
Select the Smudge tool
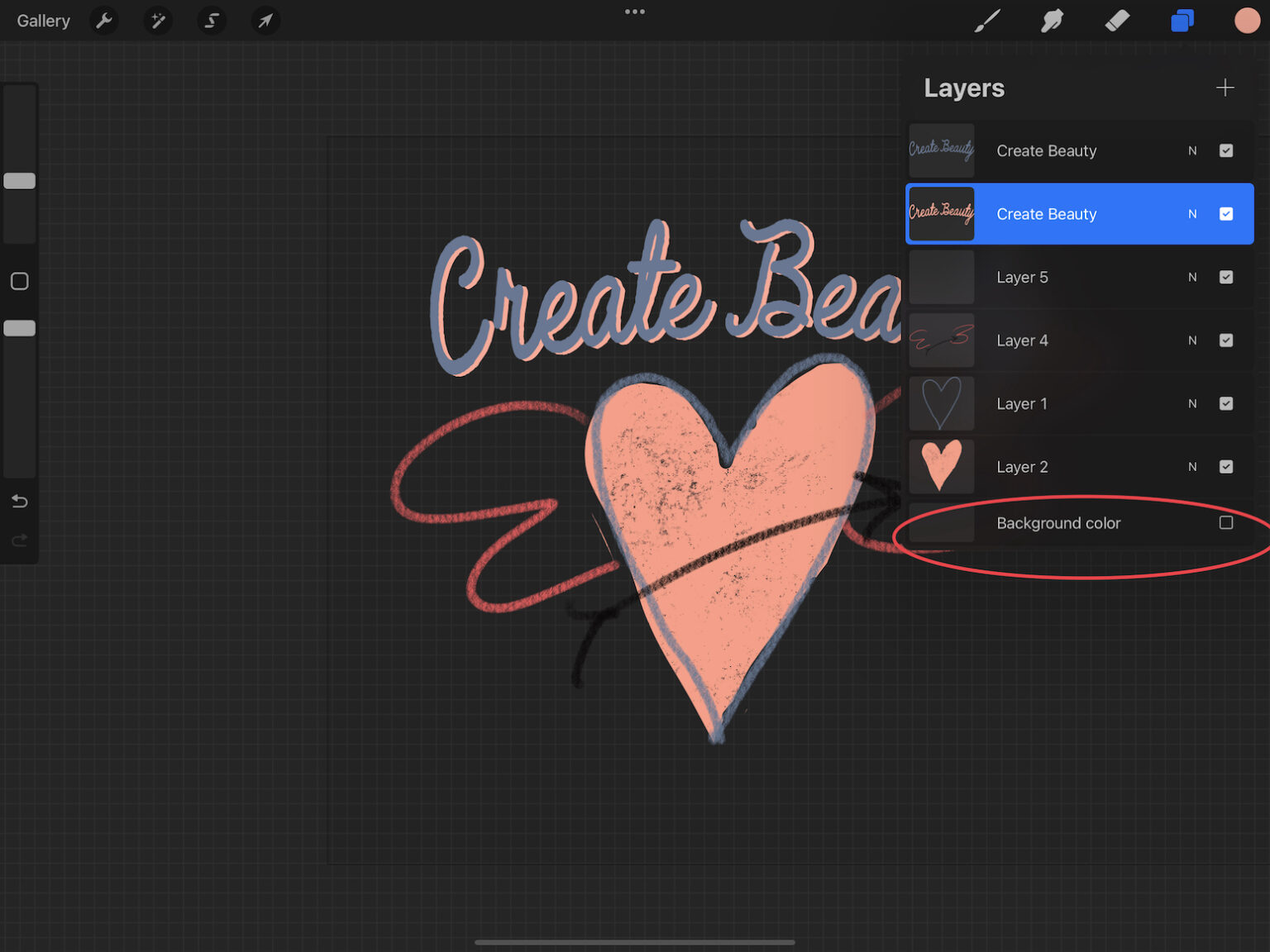point(1052,21)
